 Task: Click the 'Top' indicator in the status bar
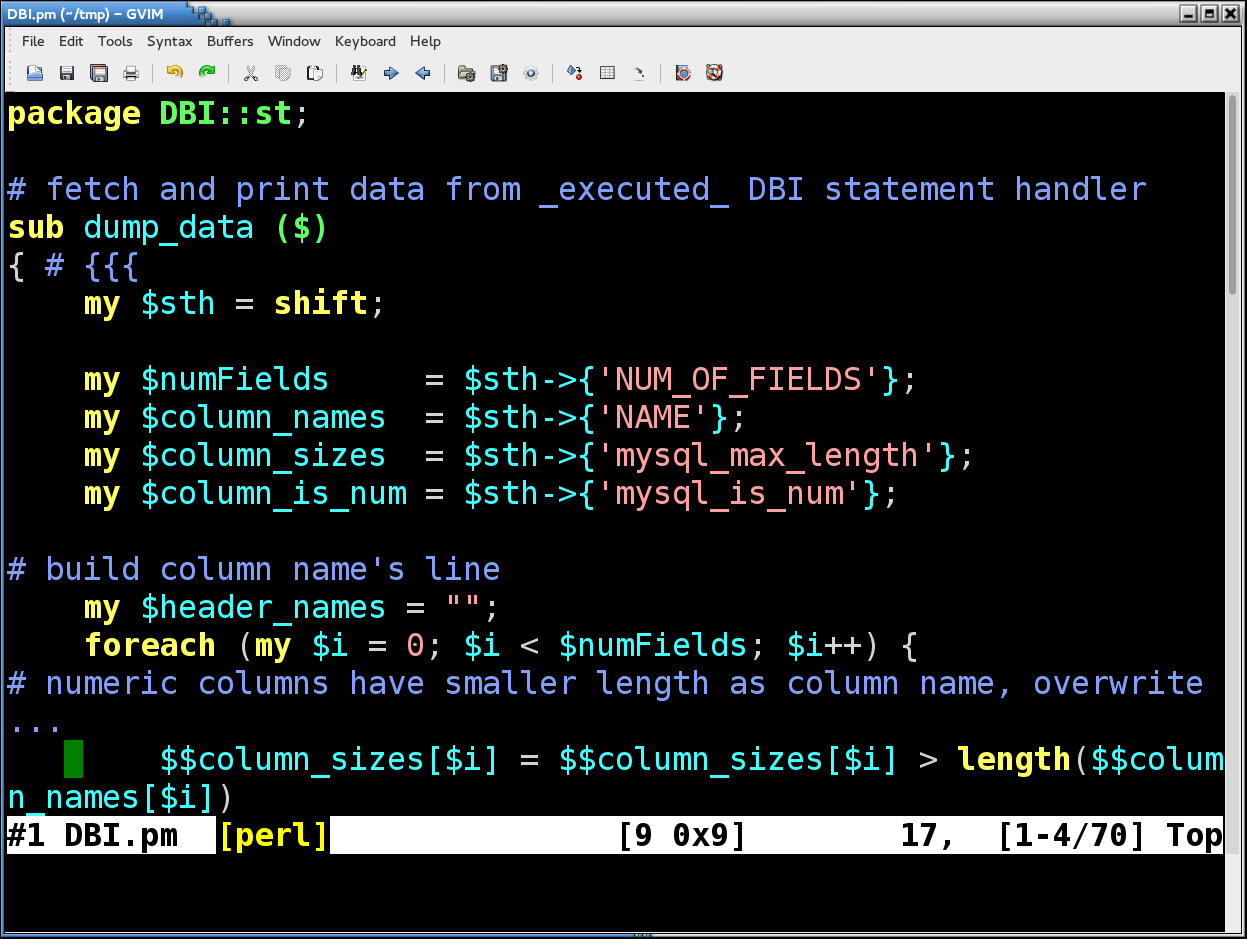click(1194, 835)
